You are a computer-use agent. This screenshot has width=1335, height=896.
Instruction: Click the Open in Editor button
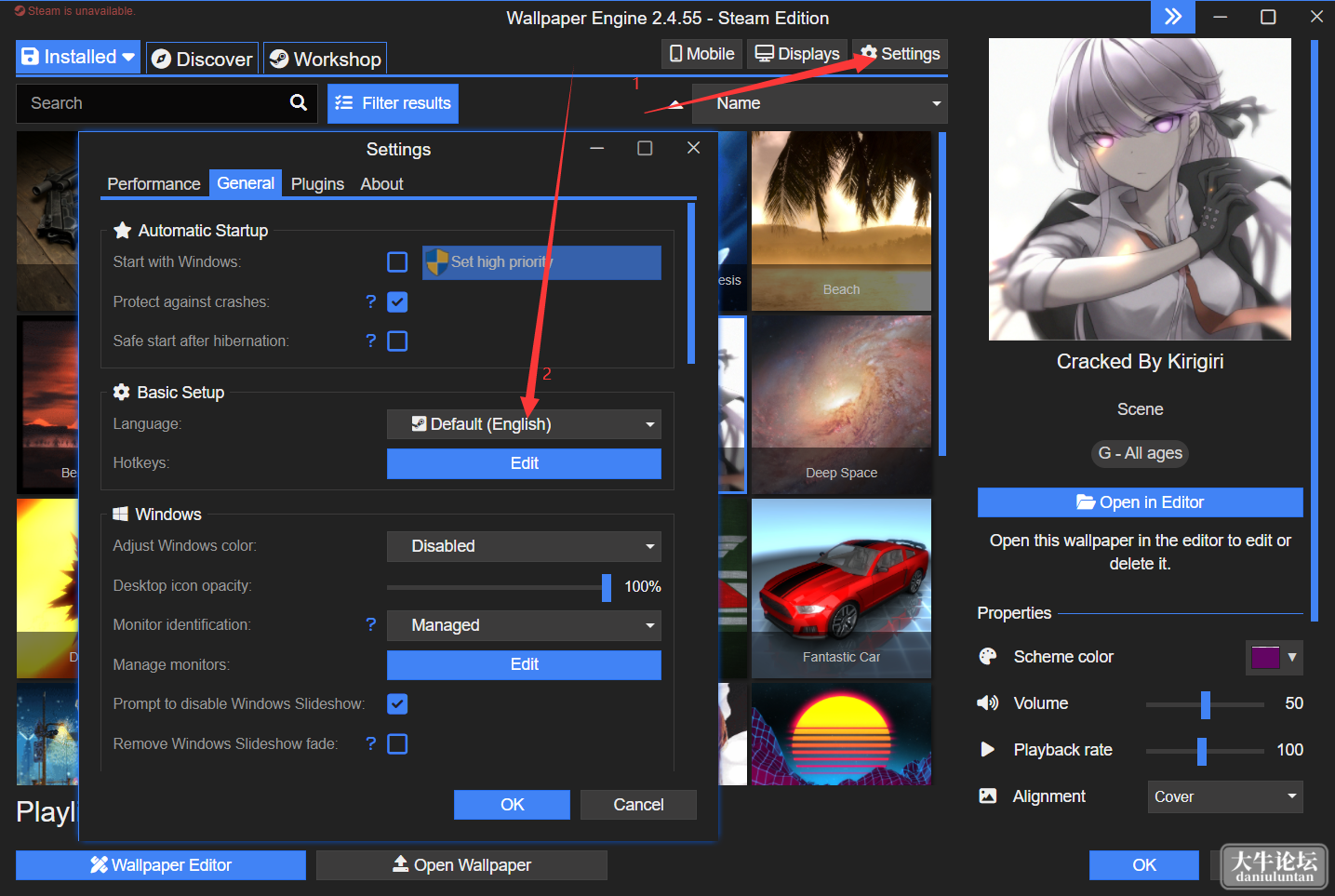click(1140, 502)
